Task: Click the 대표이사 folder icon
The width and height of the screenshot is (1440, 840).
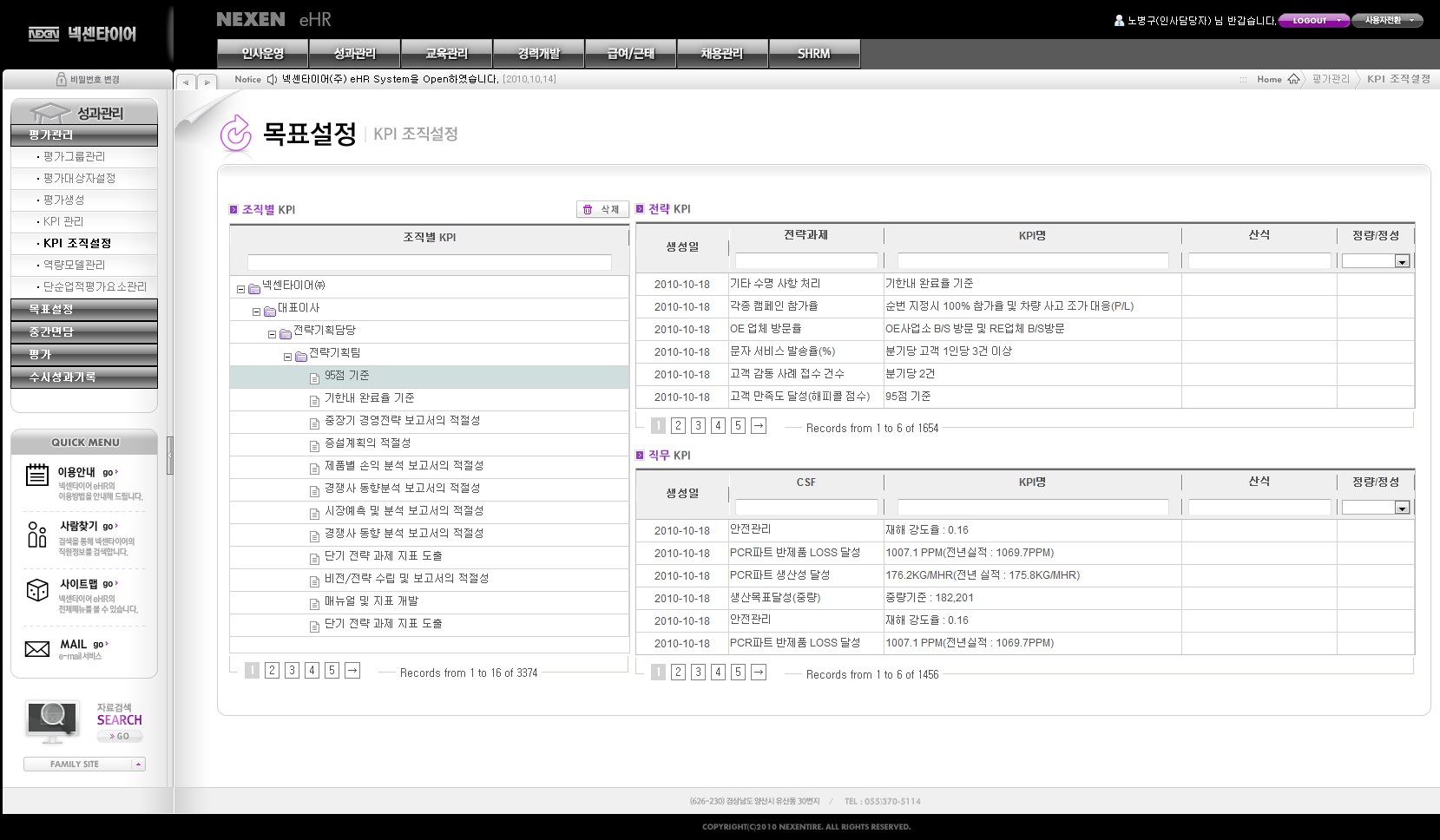Action: click(270, 312)
